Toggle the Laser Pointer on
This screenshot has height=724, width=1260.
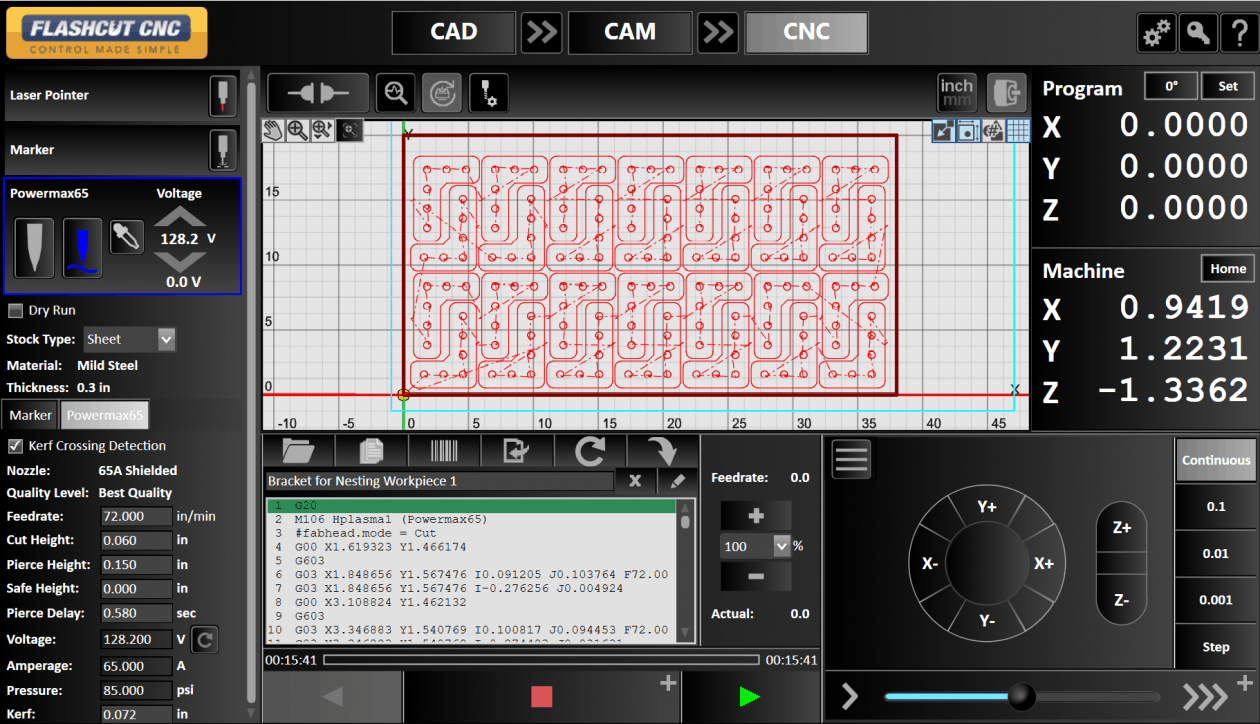[222, 97]
